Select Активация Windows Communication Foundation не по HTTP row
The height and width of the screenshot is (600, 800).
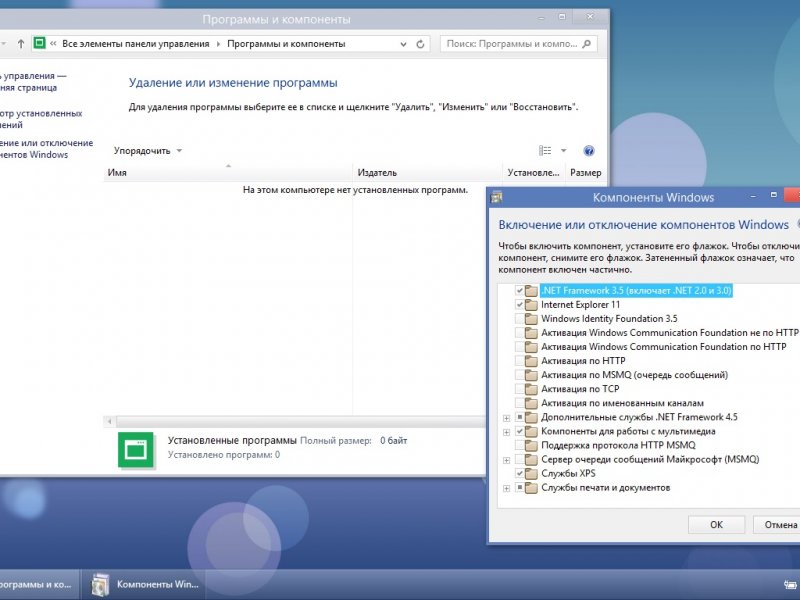tap(669, 333)
